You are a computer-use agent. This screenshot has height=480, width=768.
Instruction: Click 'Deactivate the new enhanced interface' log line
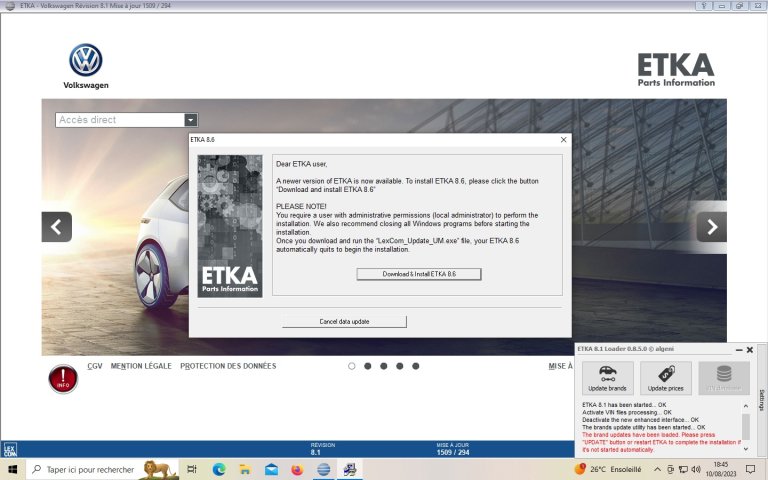pos(640,420)
